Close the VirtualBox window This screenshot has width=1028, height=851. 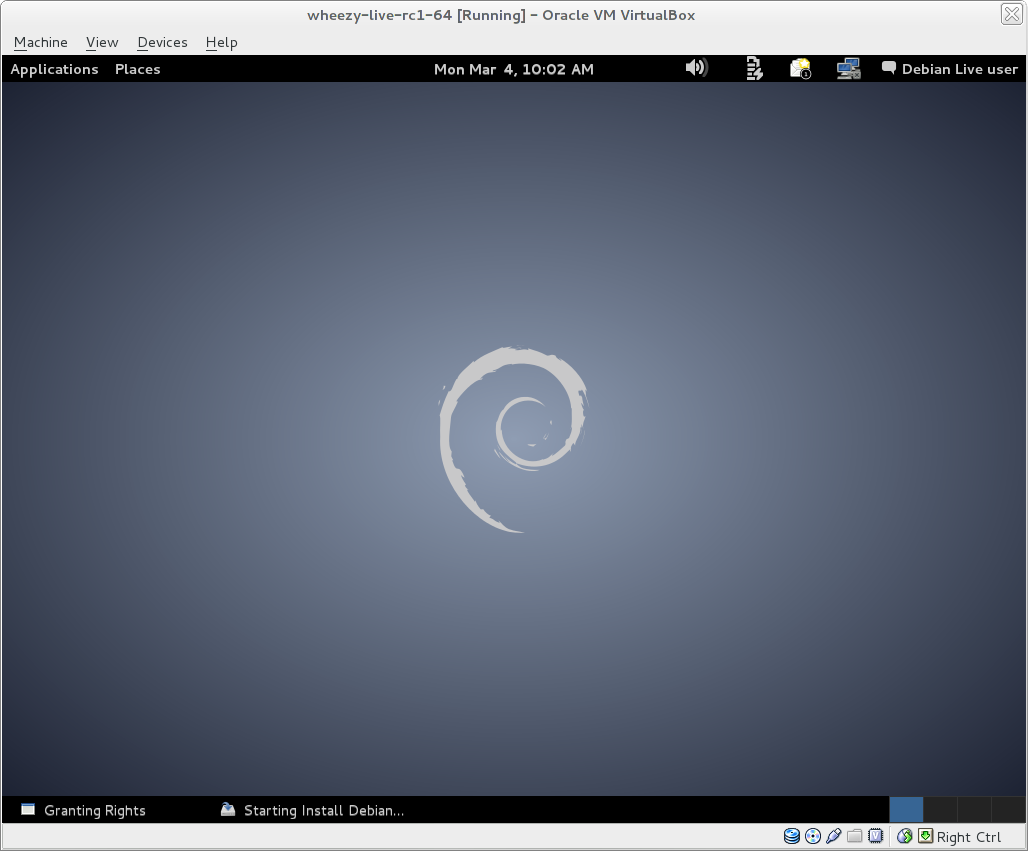1012,14
